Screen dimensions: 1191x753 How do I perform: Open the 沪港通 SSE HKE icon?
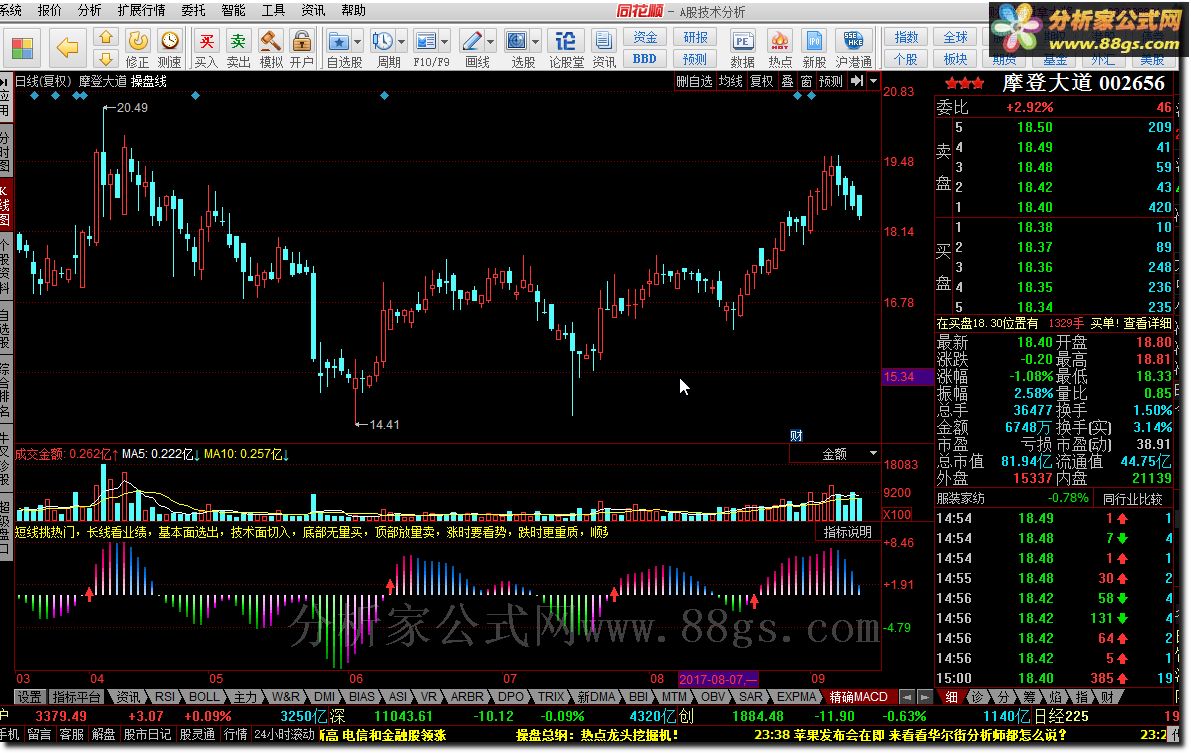[853, 40]
